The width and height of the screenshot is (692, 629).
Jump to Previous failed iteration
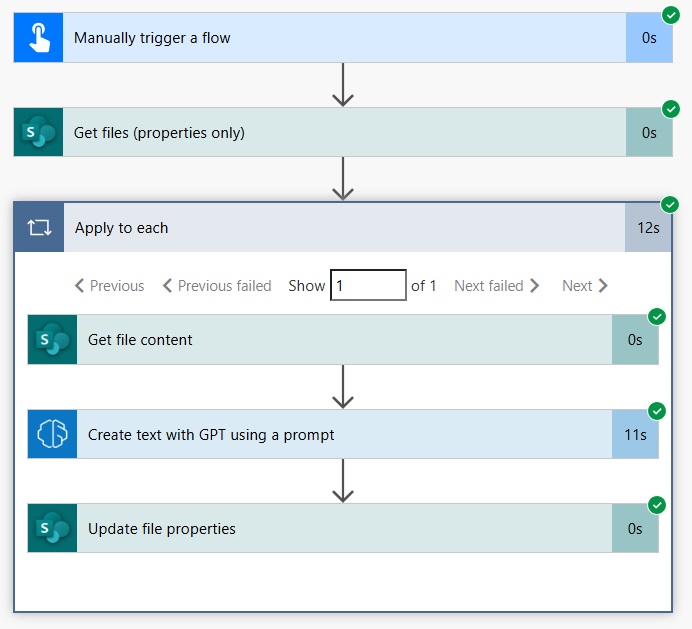coord(217,286)
